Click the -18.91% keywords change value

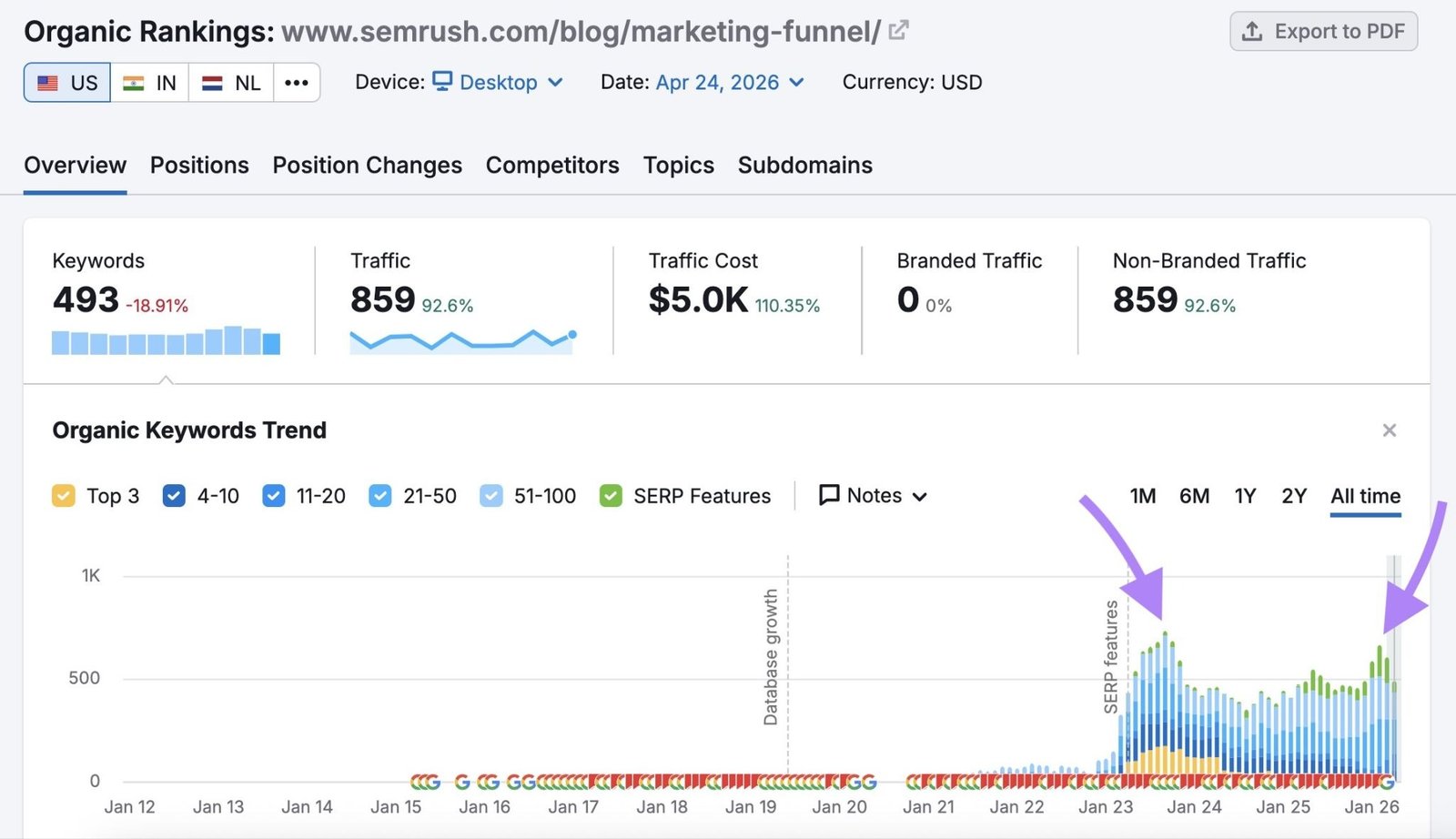[157, 306]
